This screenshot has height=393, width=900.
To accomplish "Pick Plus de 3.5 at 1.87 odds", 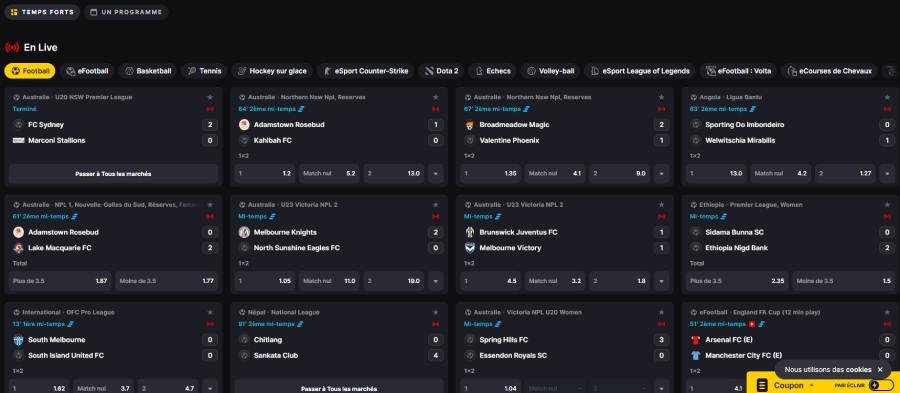I will click(x=60, y=281).
